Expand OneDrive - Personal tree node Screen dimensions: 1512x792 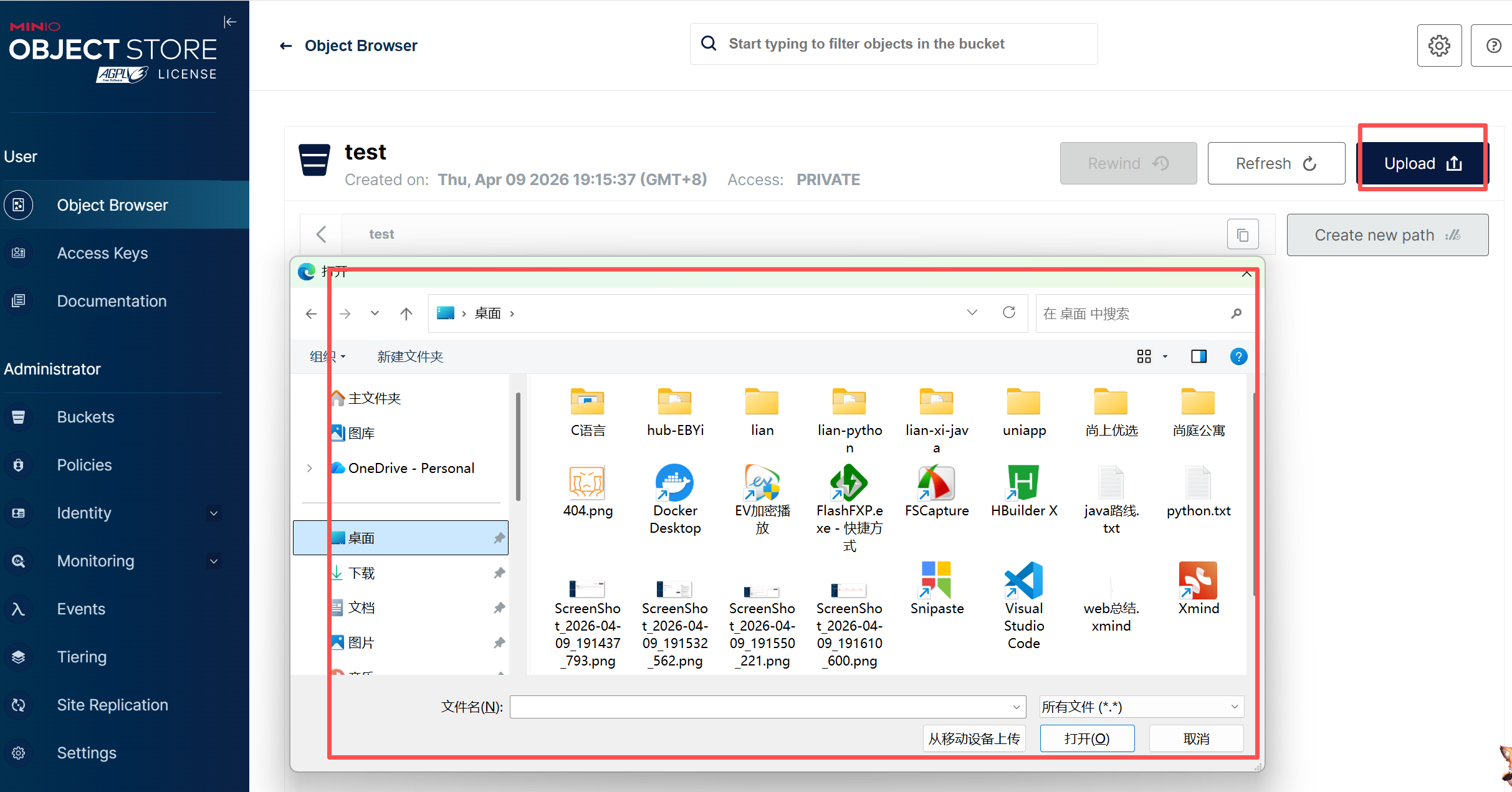pyautogui.click(x=310, y=468)
